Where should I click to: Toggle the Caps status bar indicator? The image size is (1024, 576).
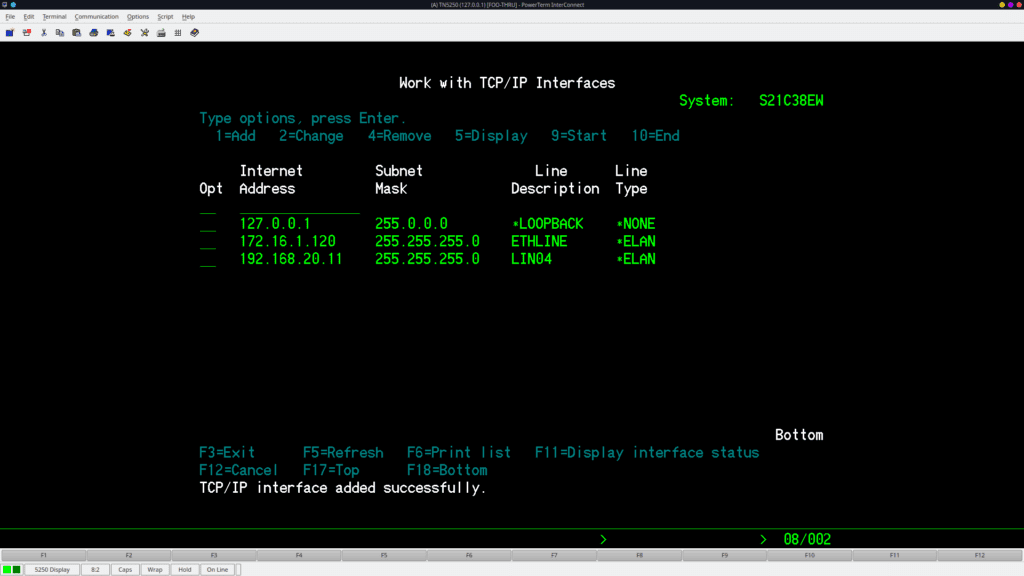tap(125, 569)
